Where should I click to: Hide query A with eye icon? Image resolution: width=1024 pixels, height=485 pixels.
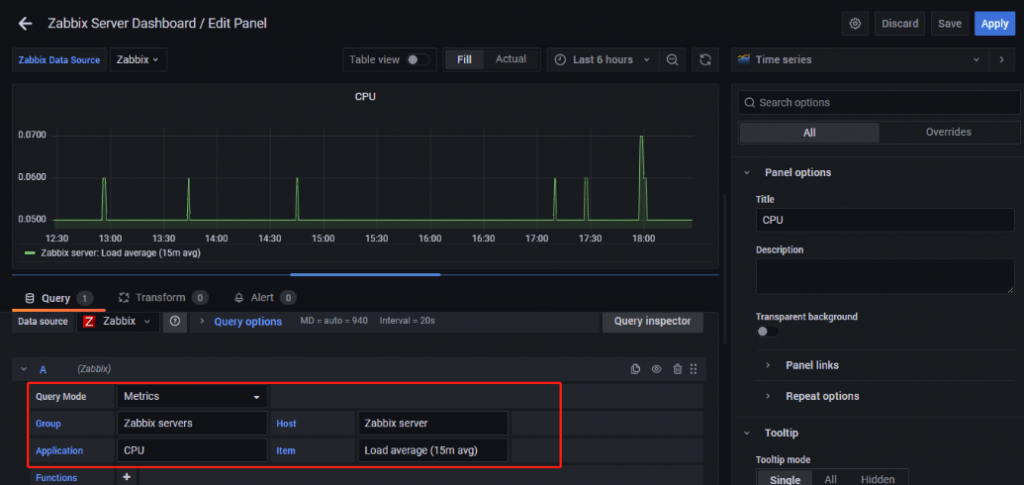(x=656, y=369)
